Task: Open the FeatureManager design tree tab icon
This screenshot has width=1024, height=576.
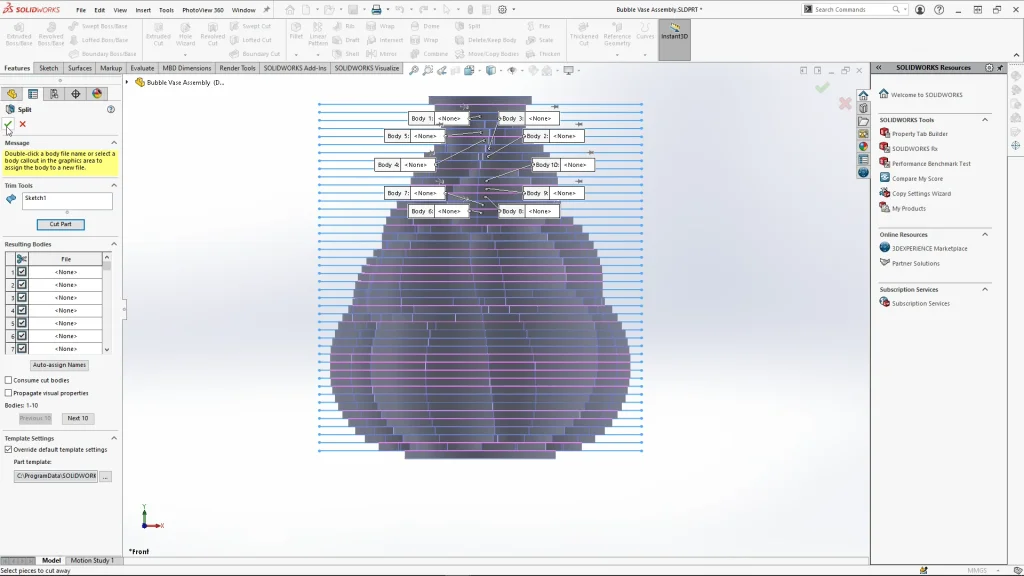Action: [x=12, y=94]
